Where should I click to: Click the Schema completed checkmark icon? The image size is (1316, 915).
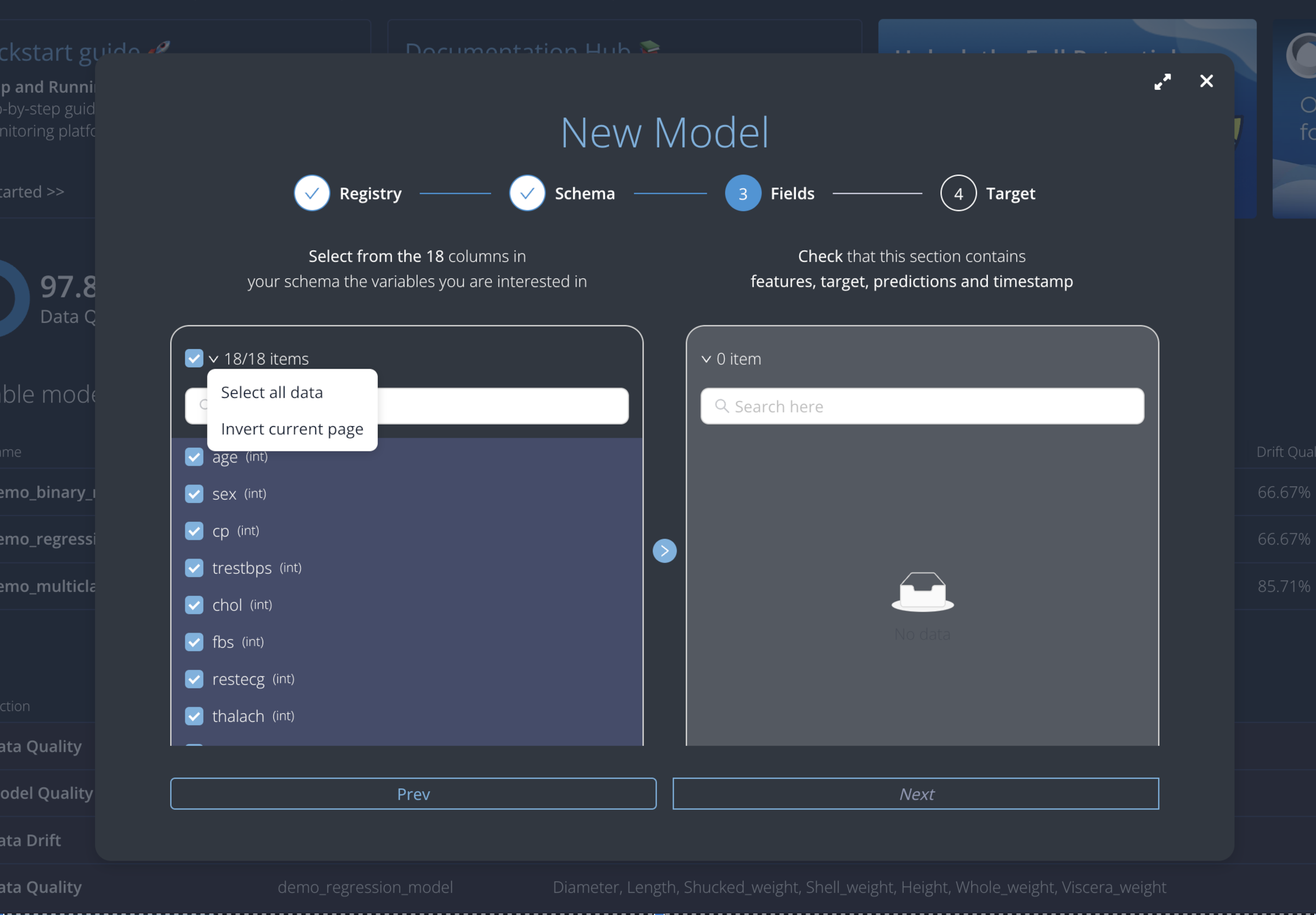tap(527, 193)
